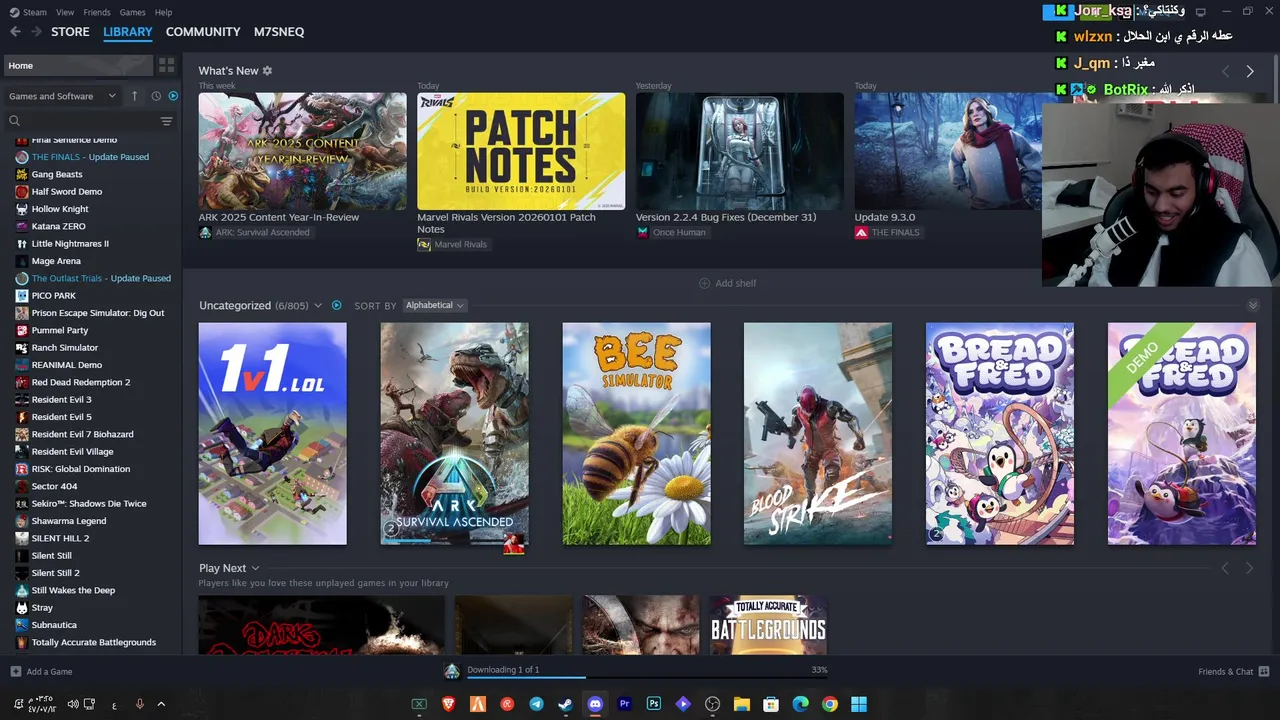
Task: Click the Stray game icon
Action: pos(22,608)
